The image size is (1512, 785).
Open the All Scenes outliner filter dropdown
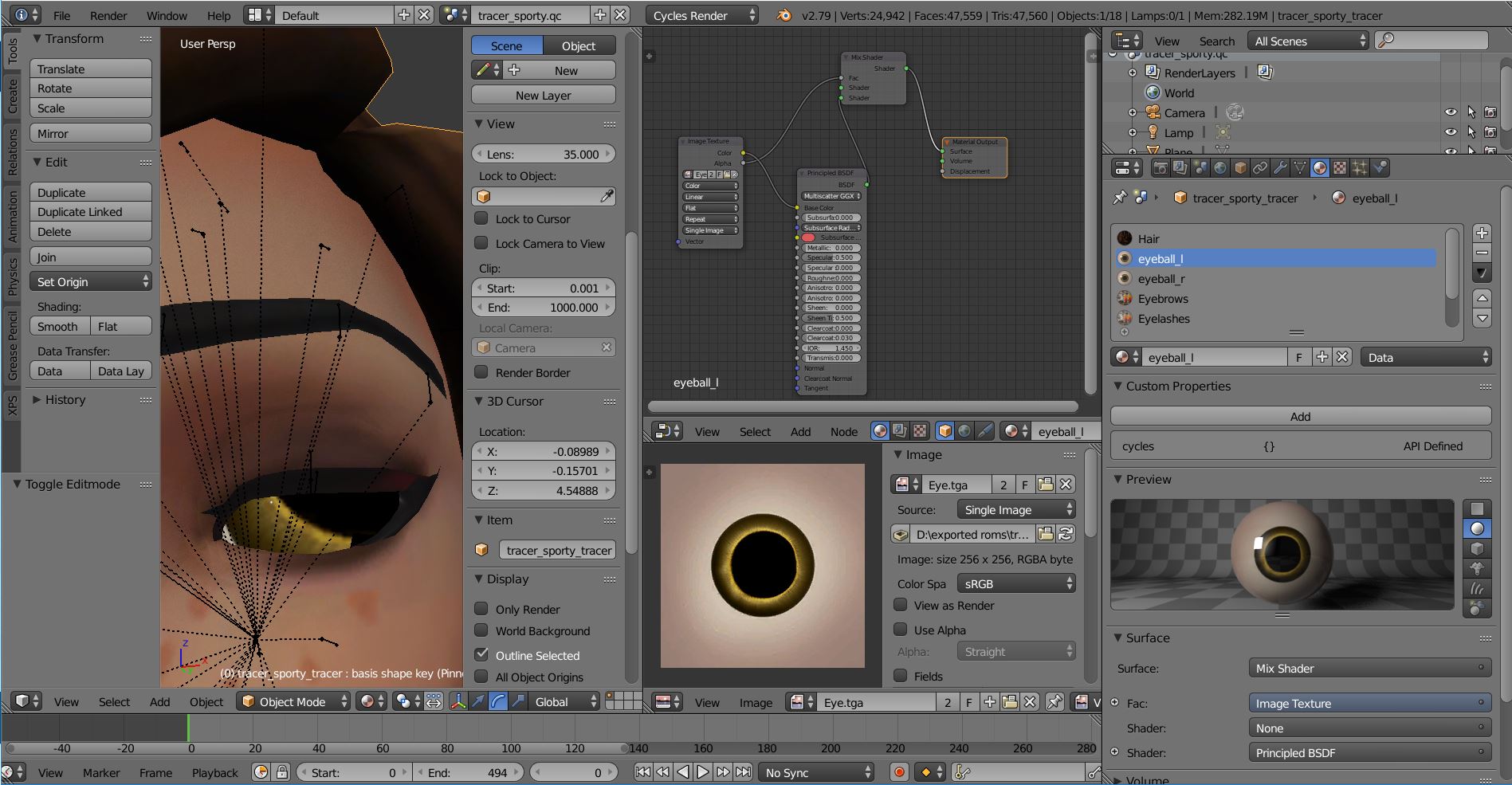pyautogui.click(x=1309, y=41)
